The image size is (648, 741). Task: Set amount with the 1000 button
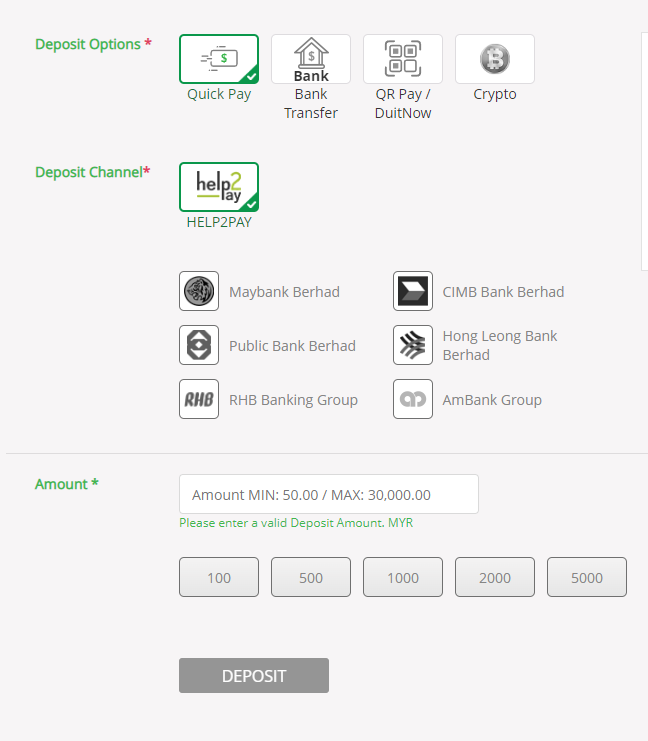403,577
